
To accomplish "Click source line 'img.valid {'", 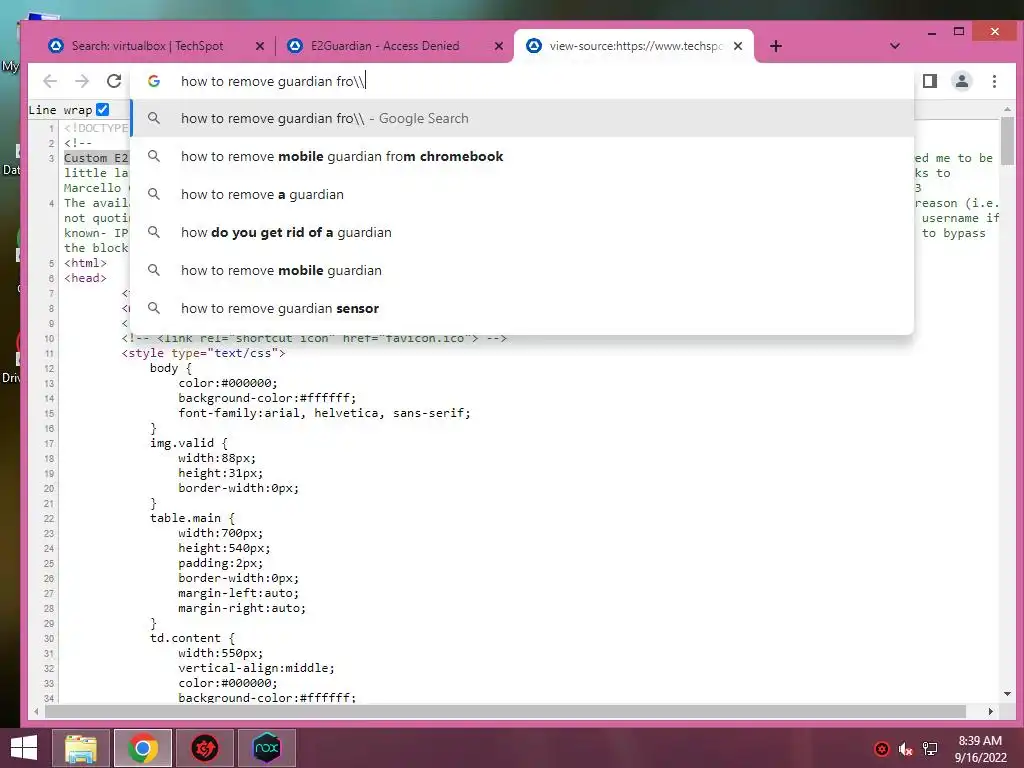I will (188, 443).
